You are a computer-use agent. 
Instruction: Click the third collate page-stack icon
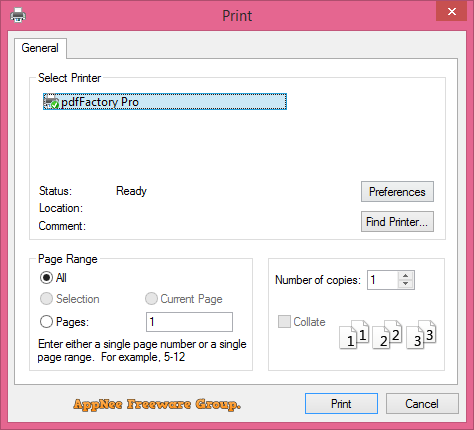421,335
